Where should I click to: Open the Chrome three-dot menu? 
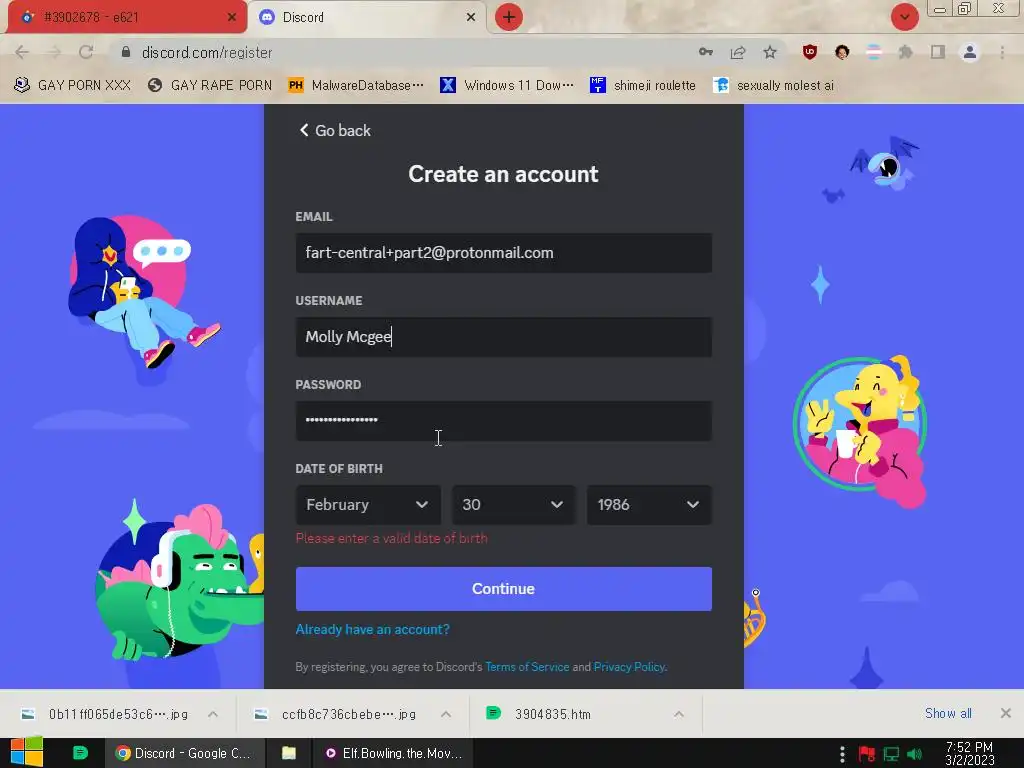(1002, 52)
